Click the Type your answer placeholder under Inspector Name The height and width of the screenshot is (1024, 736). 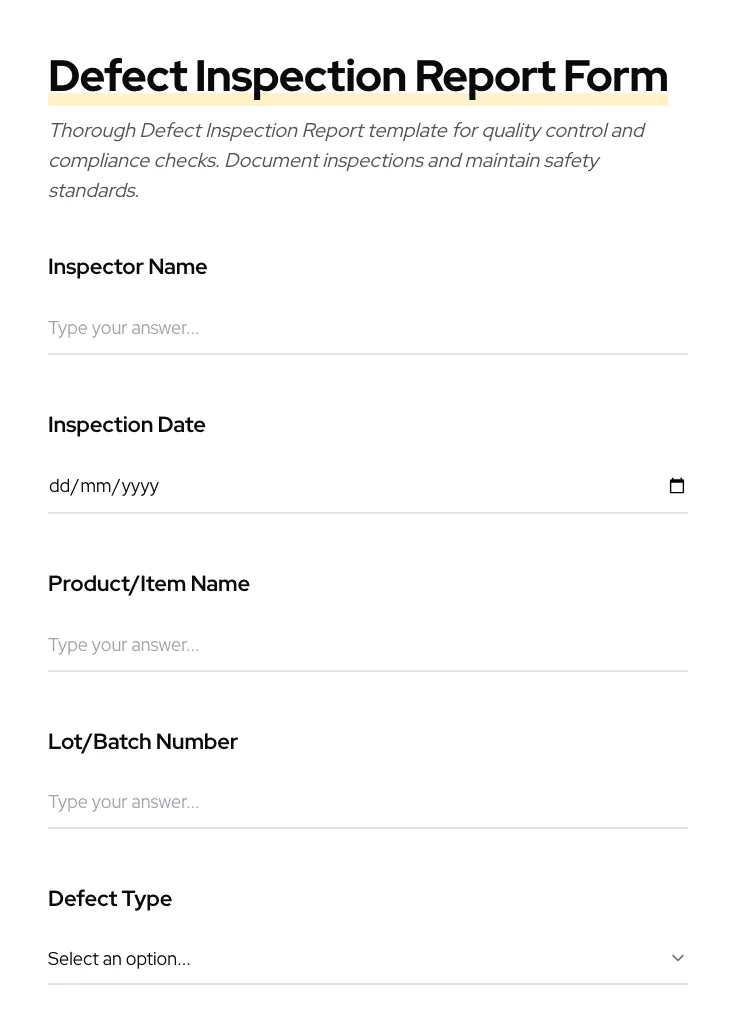pyautogui.click(x=123, y=328)
